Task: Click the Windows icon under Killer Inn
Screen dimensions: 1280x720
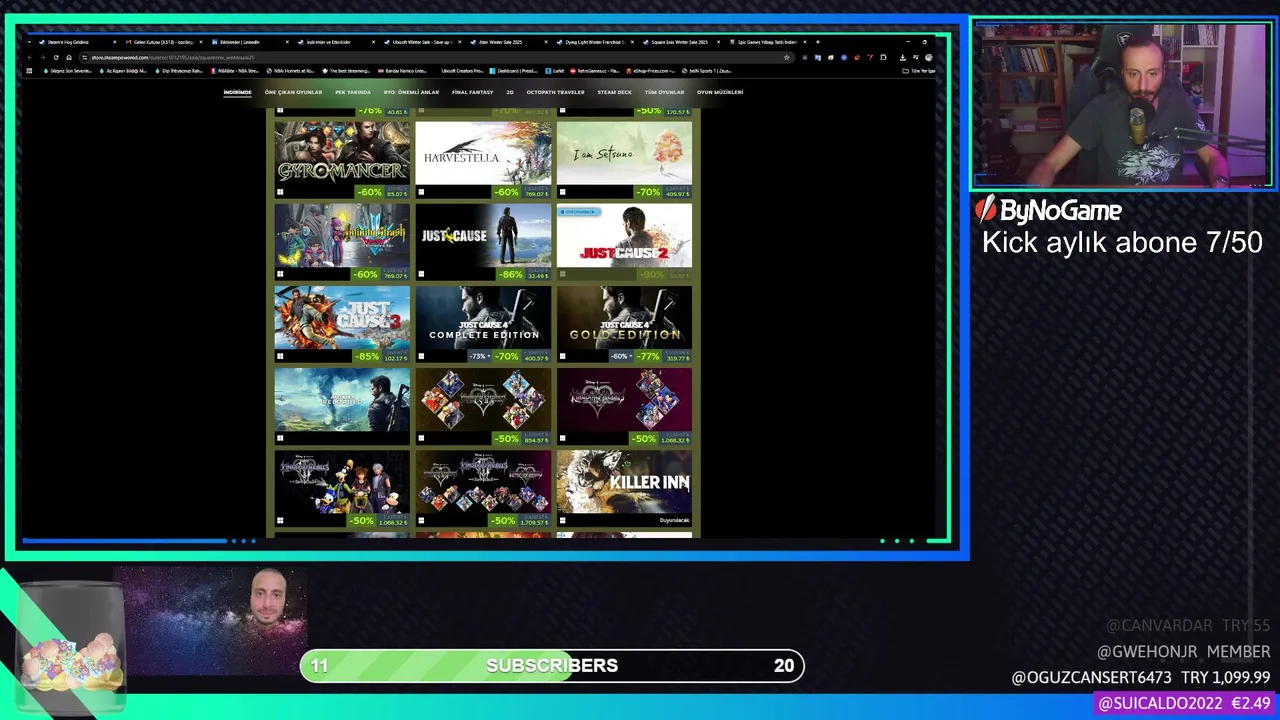Action: (562, 520)
